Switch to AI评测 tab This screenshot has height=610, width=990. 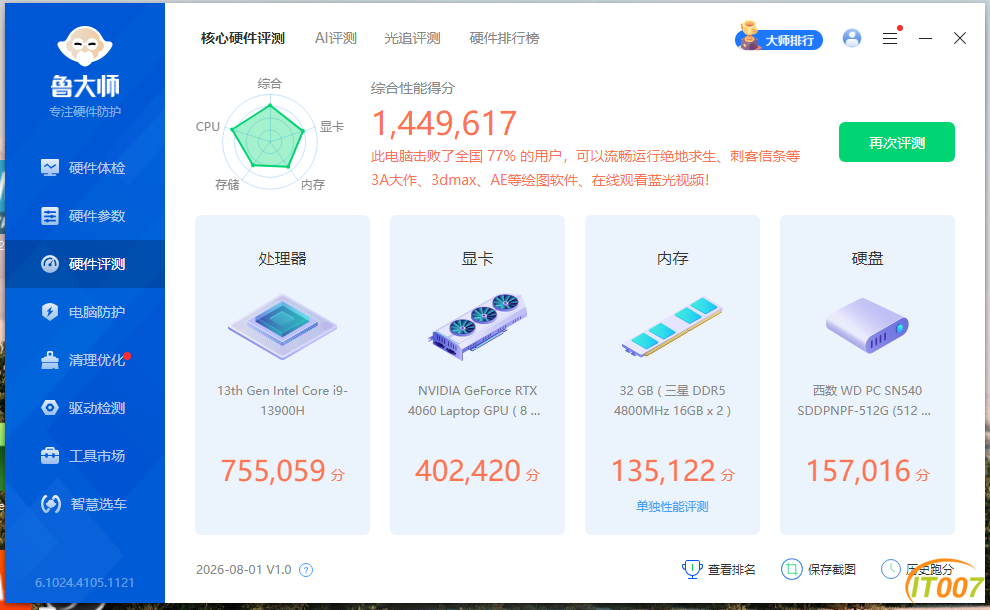pos(336,39)
